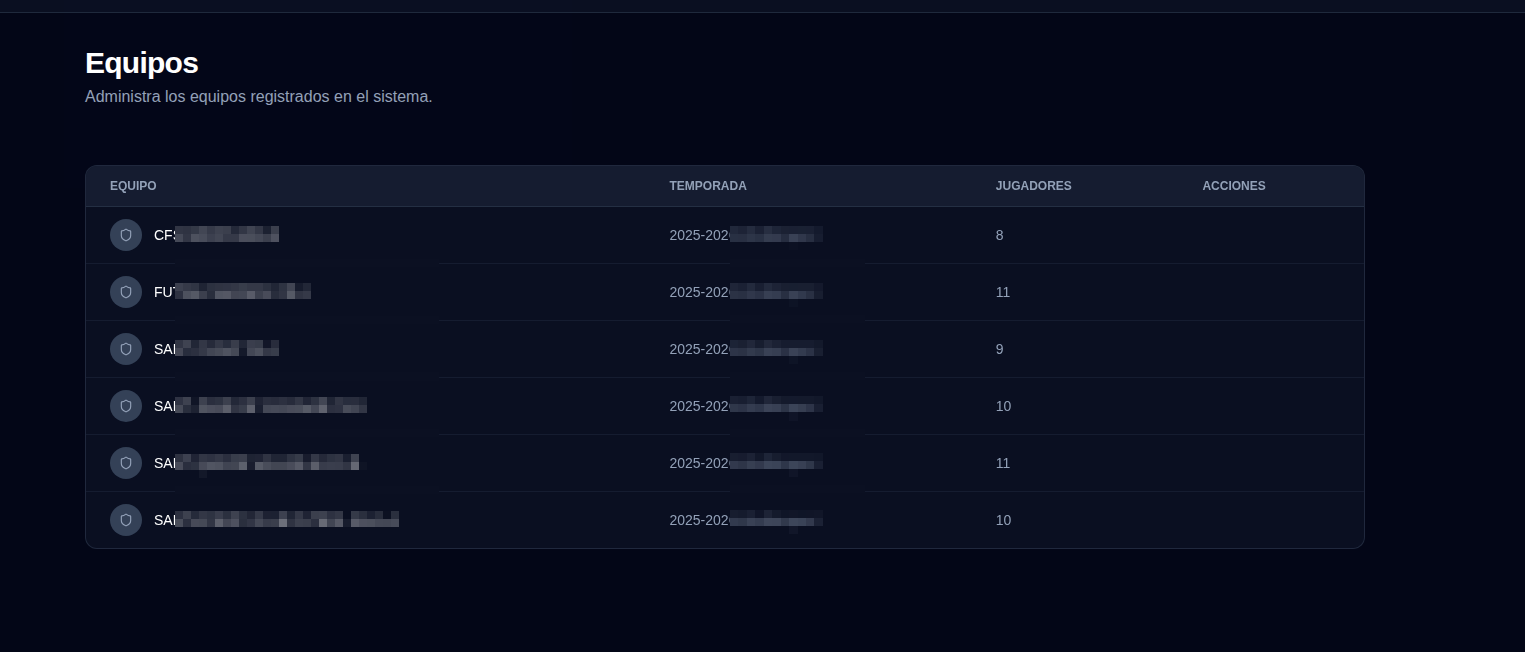The image size is (1525, 652).
Task: Click the player count of 8
Action: click(999, 235)
